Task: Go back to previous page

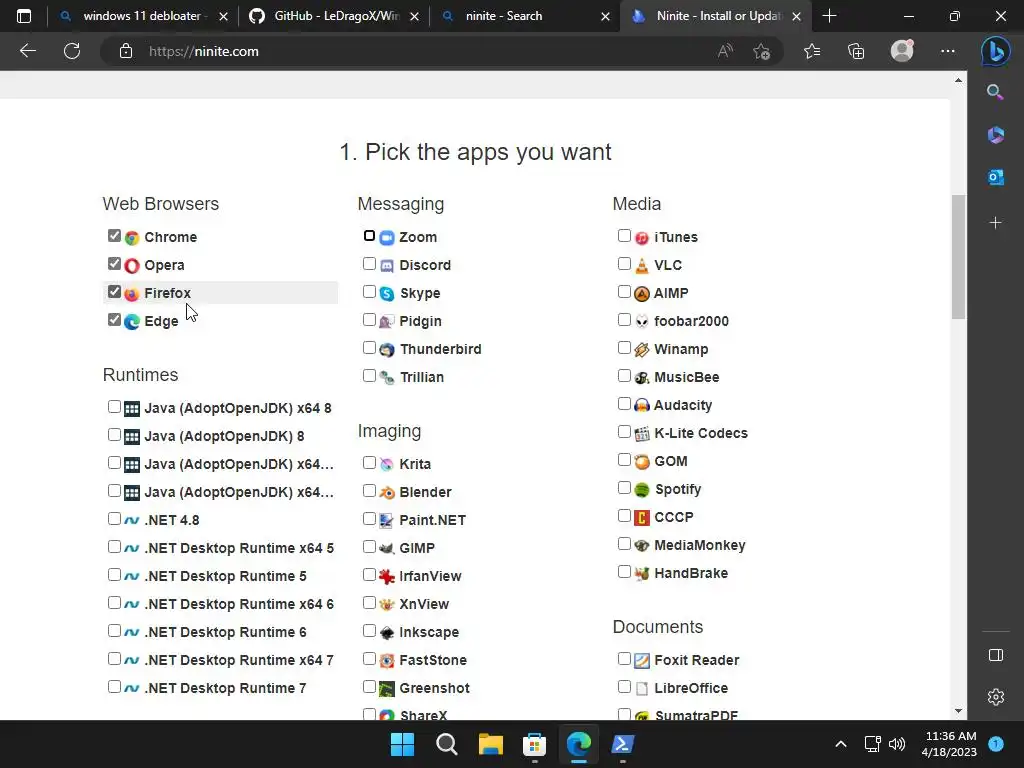Action: 28,51
